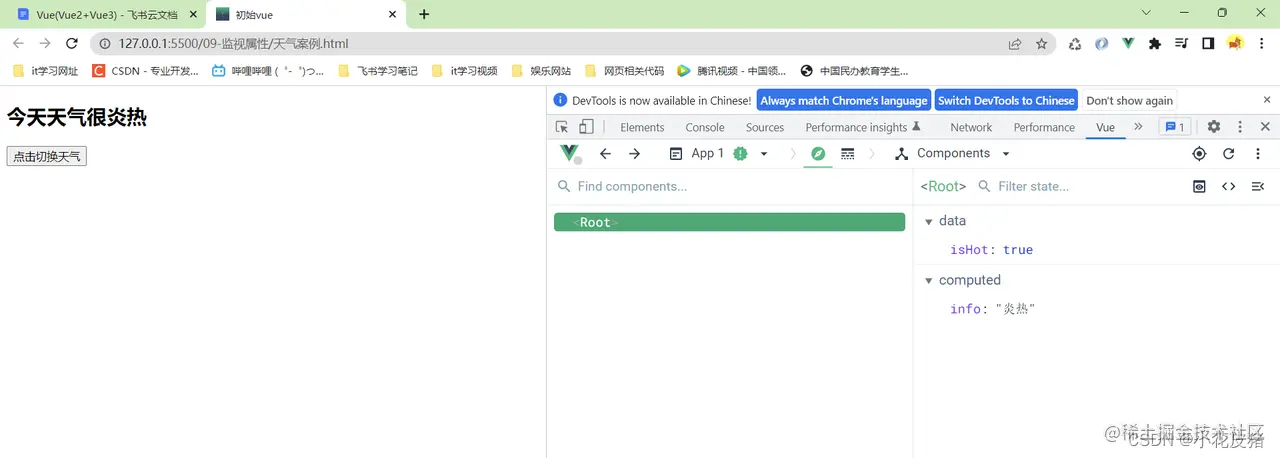Force refresh Vue devtools data

coord(1229,154)
